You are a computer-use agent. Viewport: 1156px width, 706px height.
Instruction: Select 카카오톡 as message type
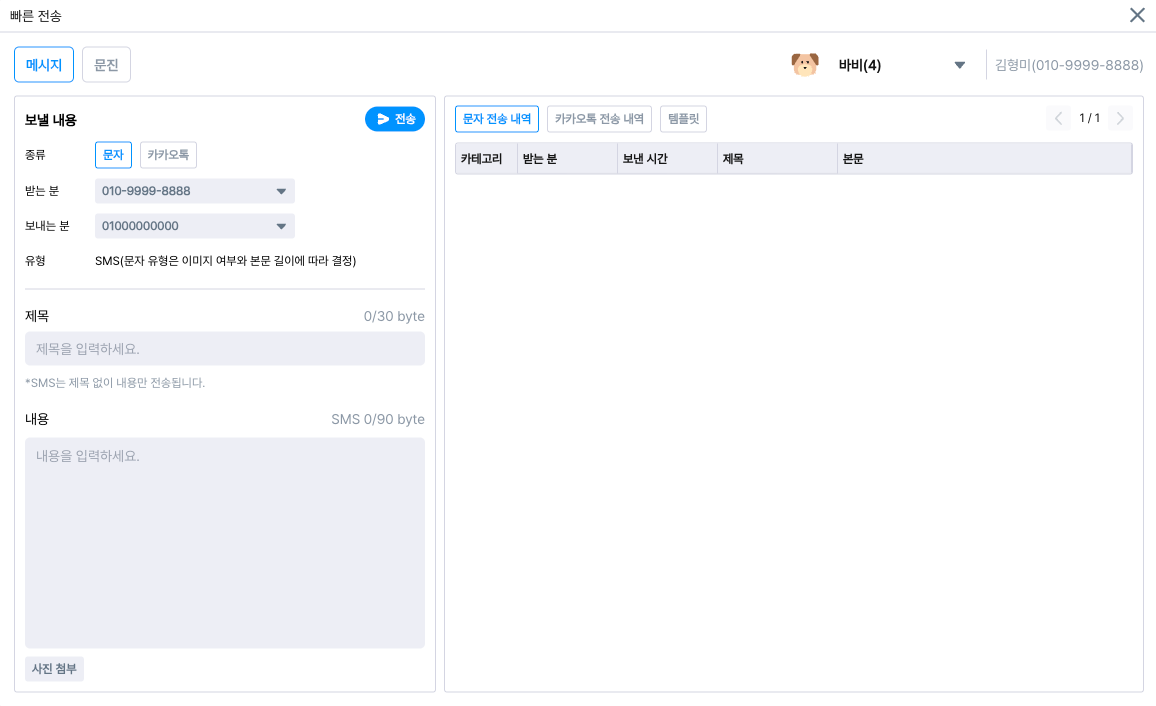(168, 155)
